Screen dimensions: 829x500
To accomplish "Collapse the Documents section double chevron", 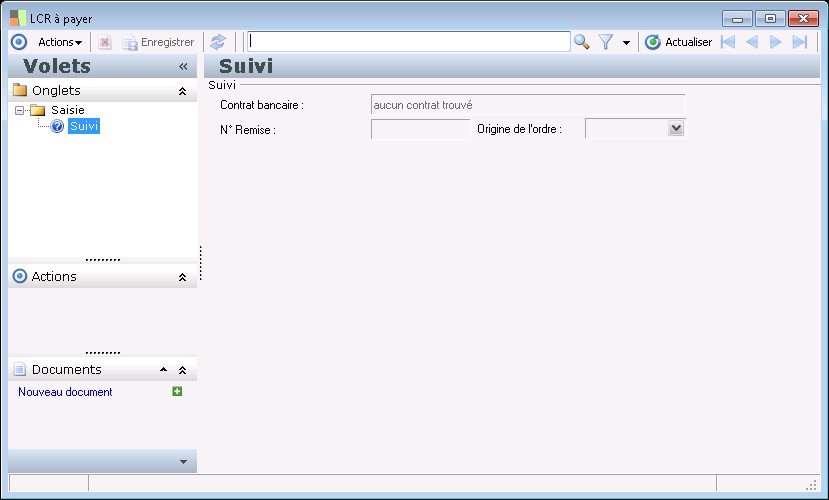I will 182,370.
